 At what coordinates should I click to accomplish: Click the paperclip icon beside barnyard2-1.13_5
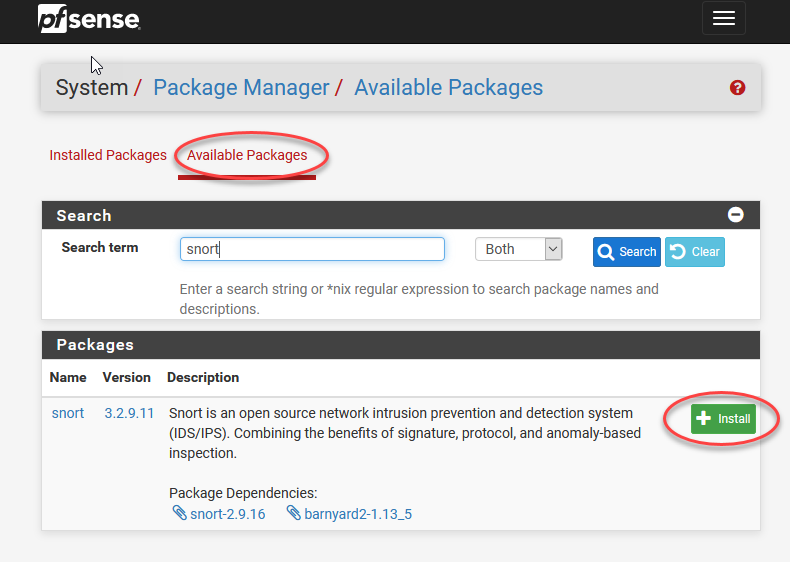(x=294, y=513)
